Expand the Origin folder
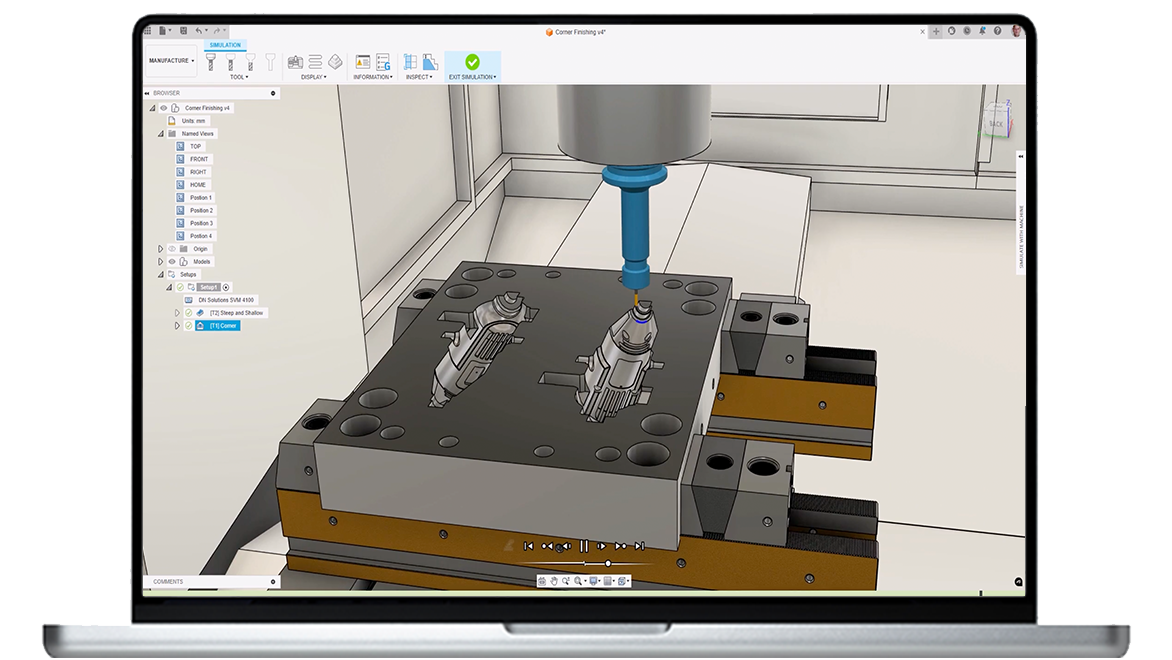The image size is (1172, 660). (x=161, y=249)
